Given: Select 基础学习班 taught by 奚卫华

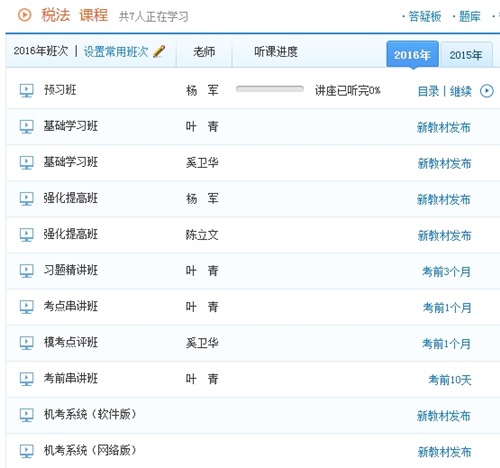Looking at the screenshot, I should (71, 162).
